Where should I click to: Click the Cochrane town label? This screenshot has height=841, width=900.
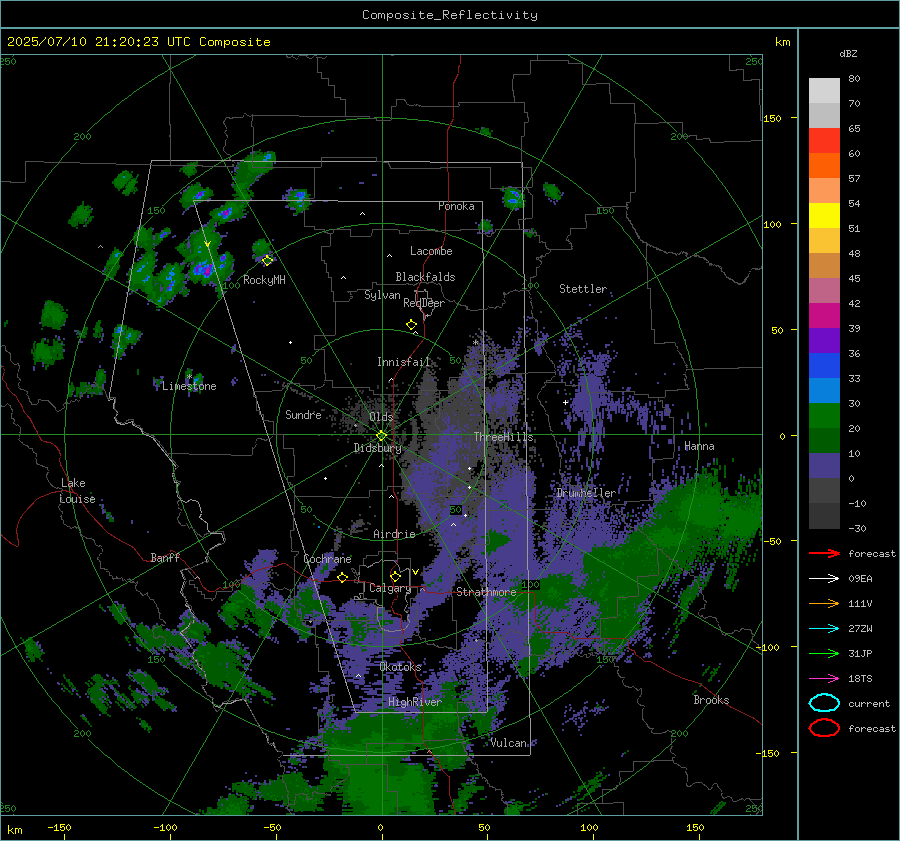(x=327, y=559)
